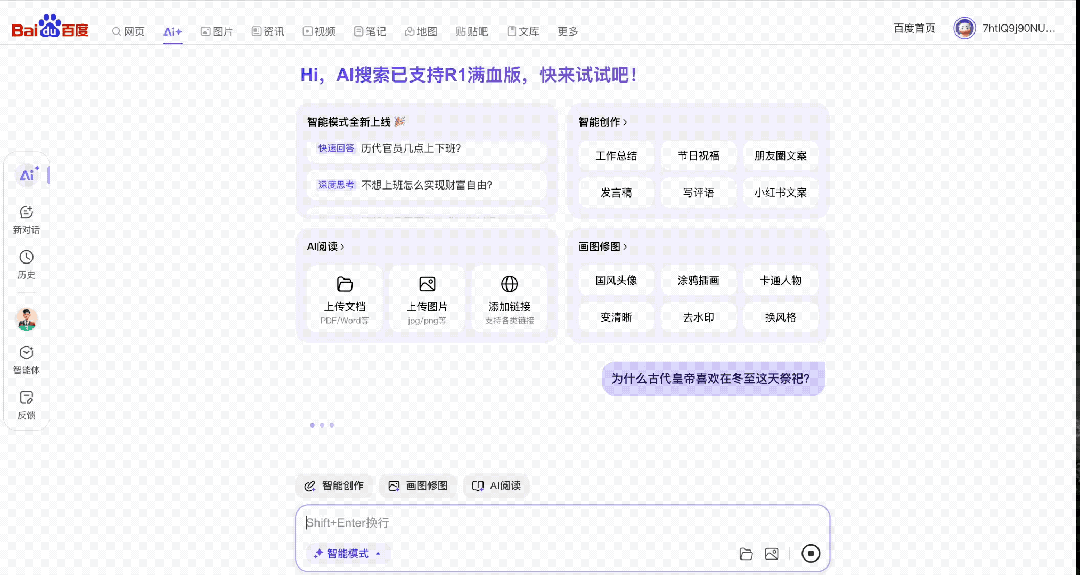The height and width of the screenshot is (575, 1080).
Task: Expand the 智能创作 section header
Action: coord(603,122)
